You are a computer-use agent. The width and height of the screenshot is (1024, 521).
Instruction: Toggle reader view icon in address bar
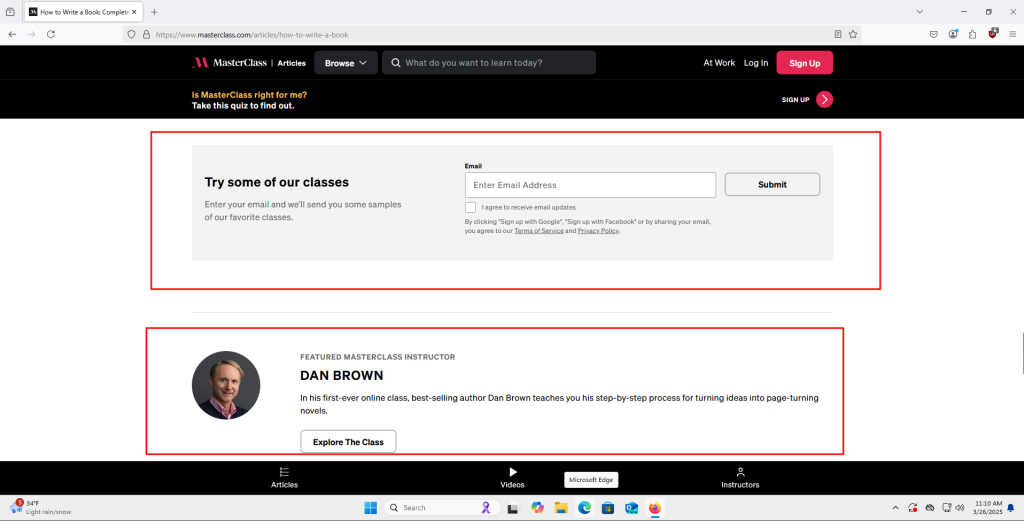[837, 35]
